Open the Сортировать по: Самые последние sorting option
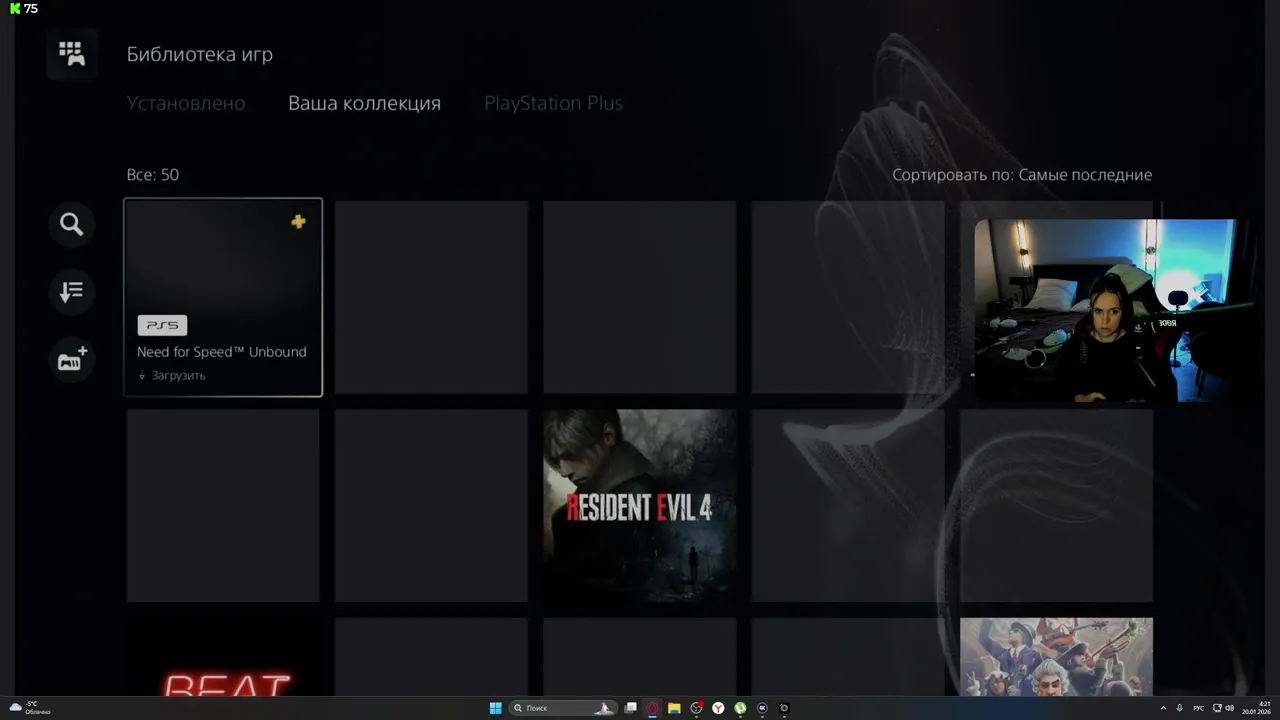Image resolution: width=1280 pixels, height=720 pixels. coord(1022,175)
